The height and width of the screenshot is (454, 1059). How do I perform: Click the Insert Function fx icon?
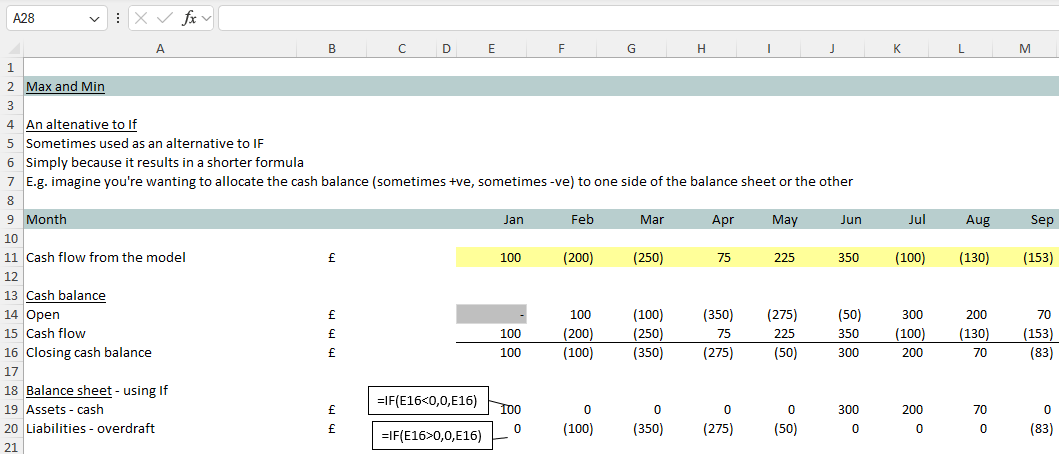pos(189,19)
